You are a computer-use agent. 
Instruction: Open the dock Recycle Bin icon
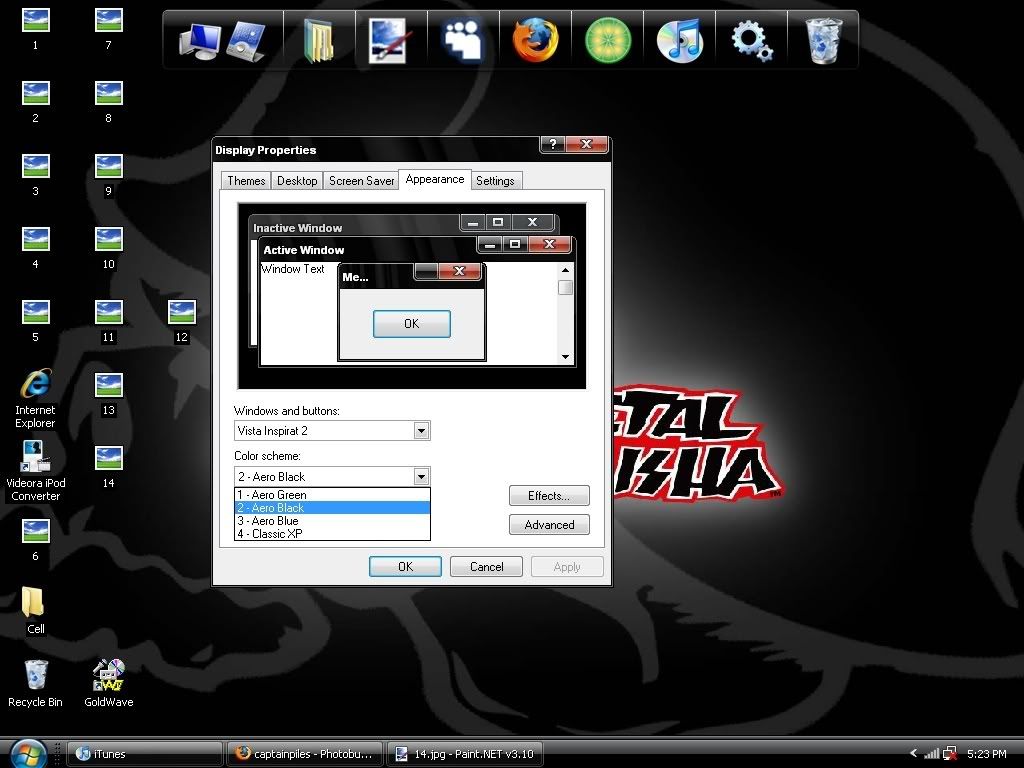tap(824, 40)
